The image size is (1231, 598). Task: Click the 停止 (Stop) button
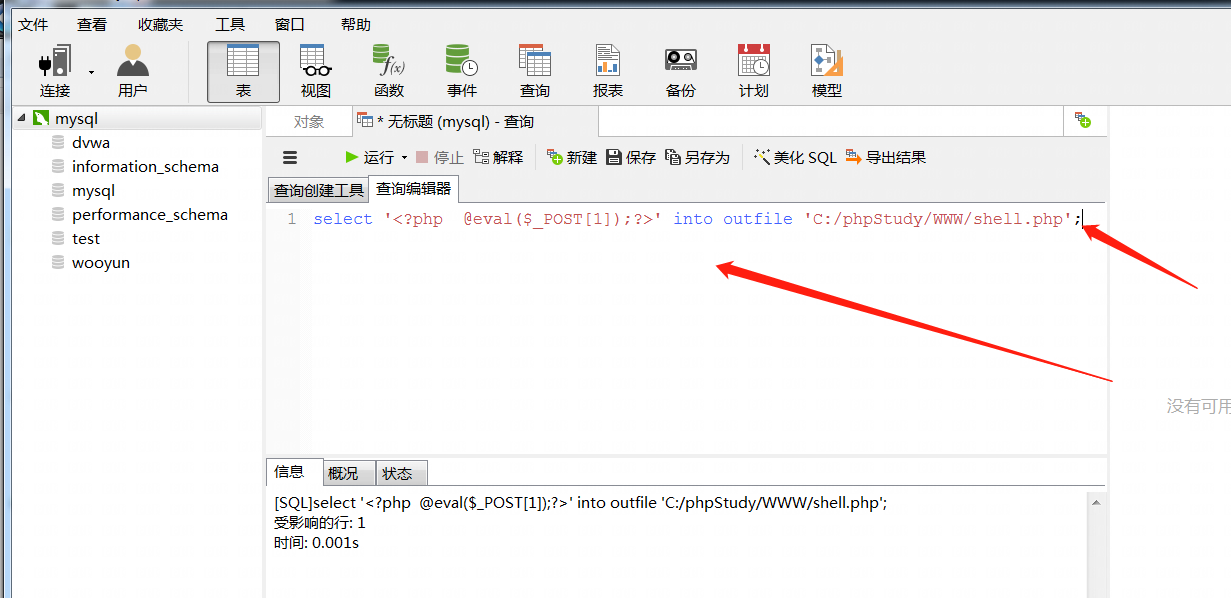click(x=439, y=157)
